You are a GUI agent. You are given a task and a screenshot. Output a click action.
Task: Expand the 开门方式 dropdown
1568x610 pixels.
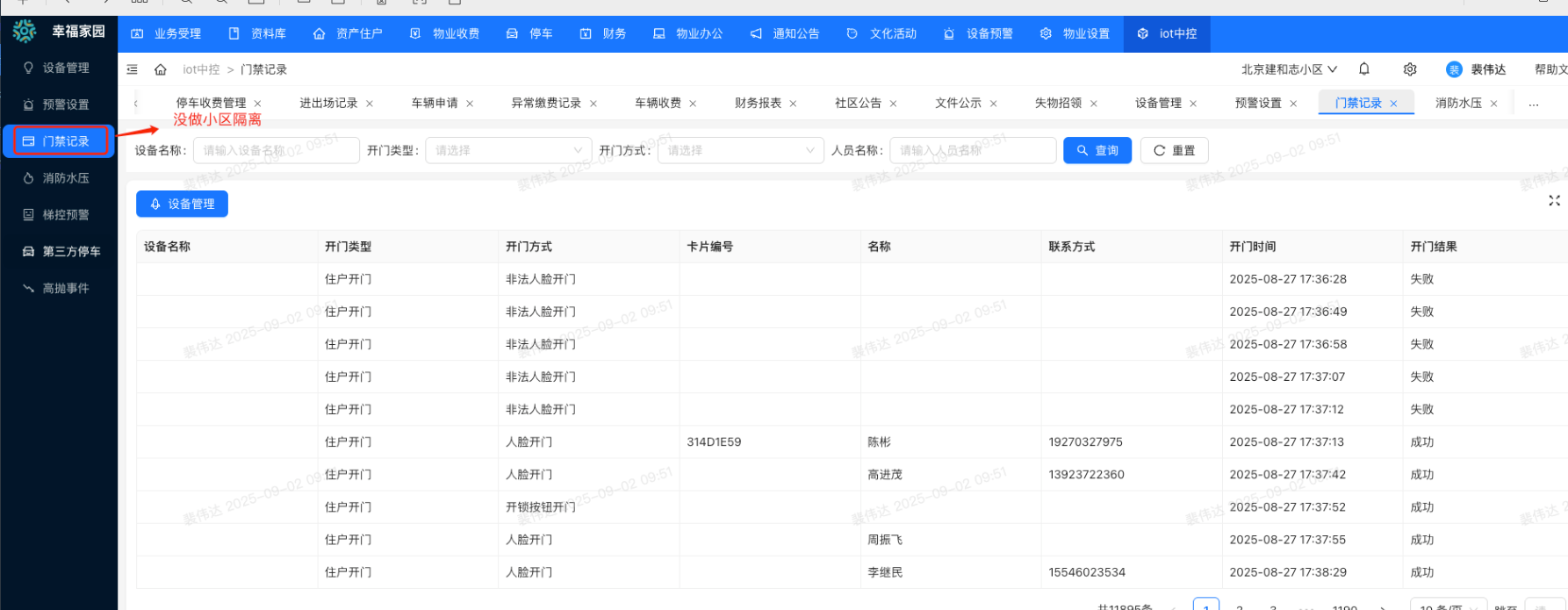click(x=740, y=151)
